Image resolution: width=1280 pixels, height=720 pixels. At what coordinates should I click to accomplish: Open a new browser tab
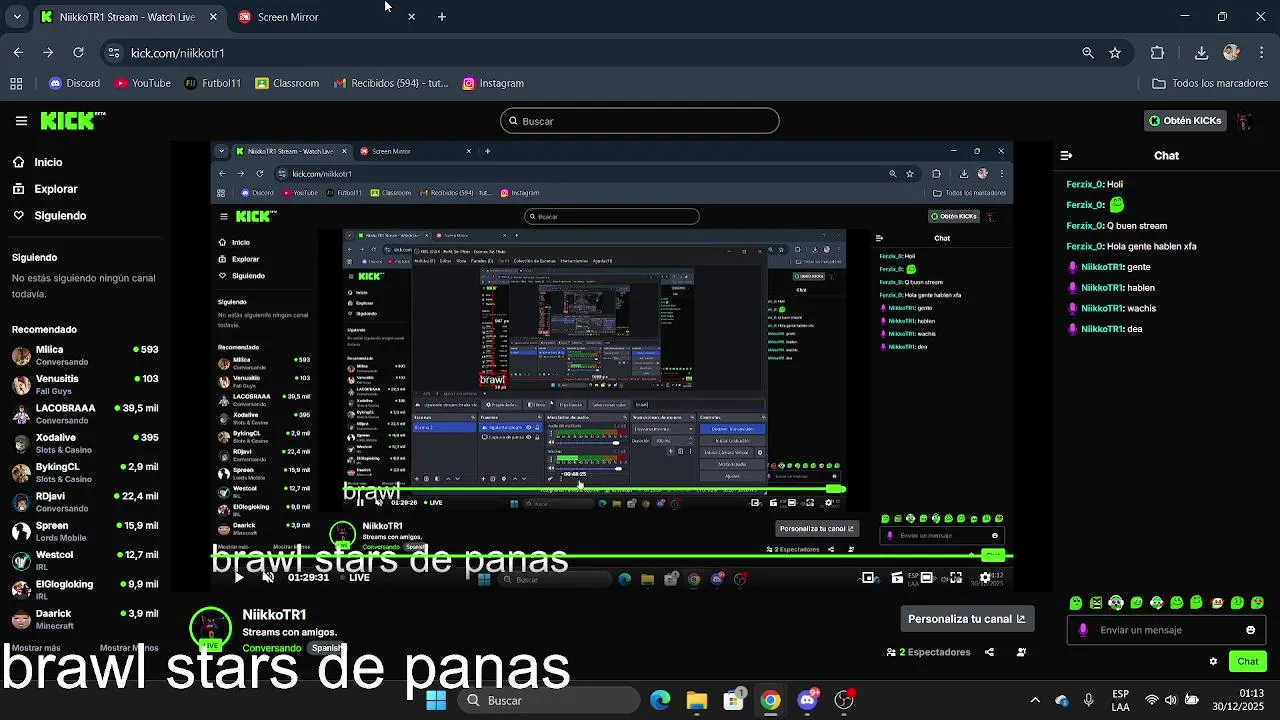tap(442, 17)
